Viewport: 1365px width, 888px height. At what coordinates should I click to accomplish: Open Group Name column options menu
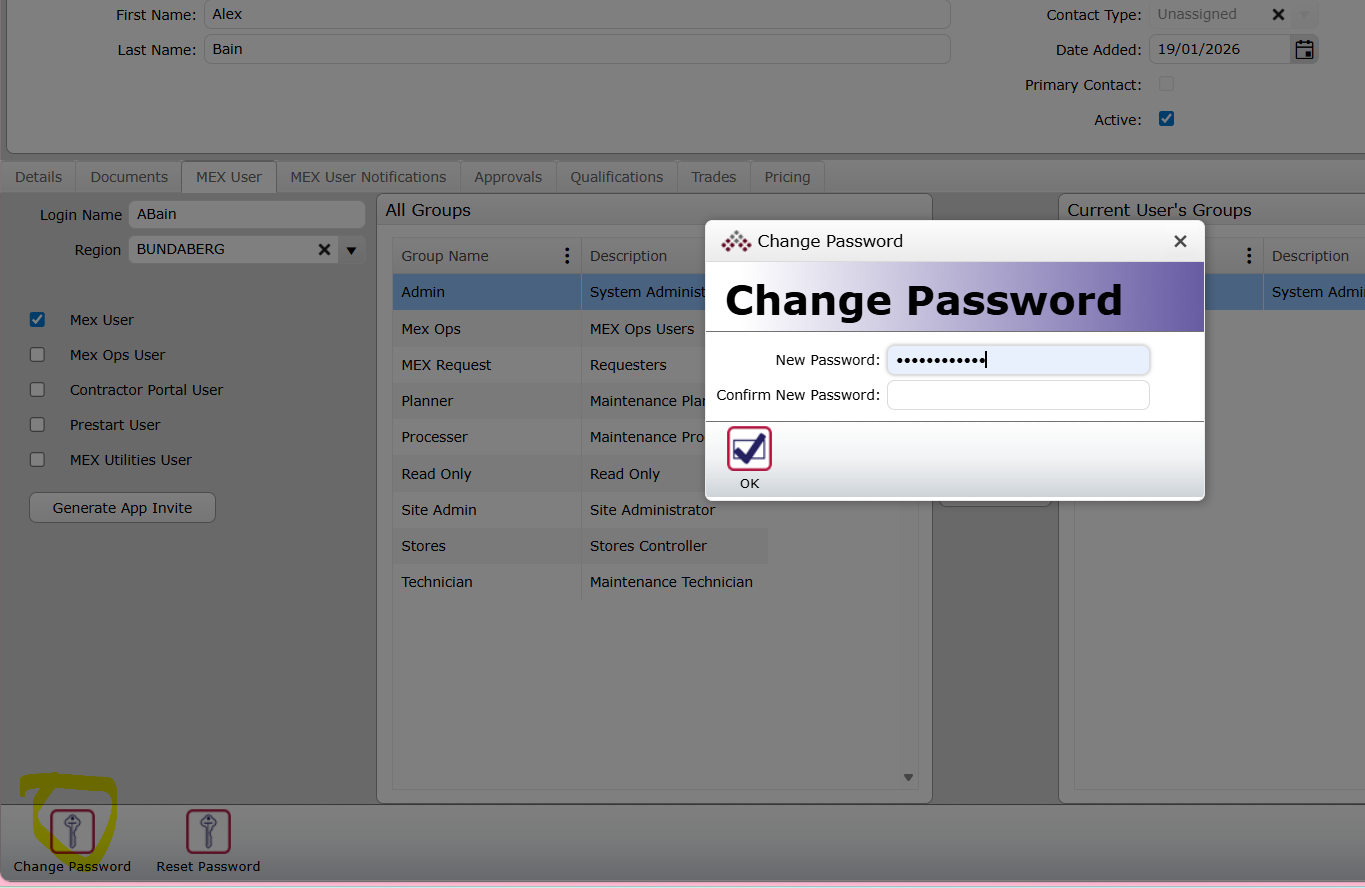click(567, 256)
